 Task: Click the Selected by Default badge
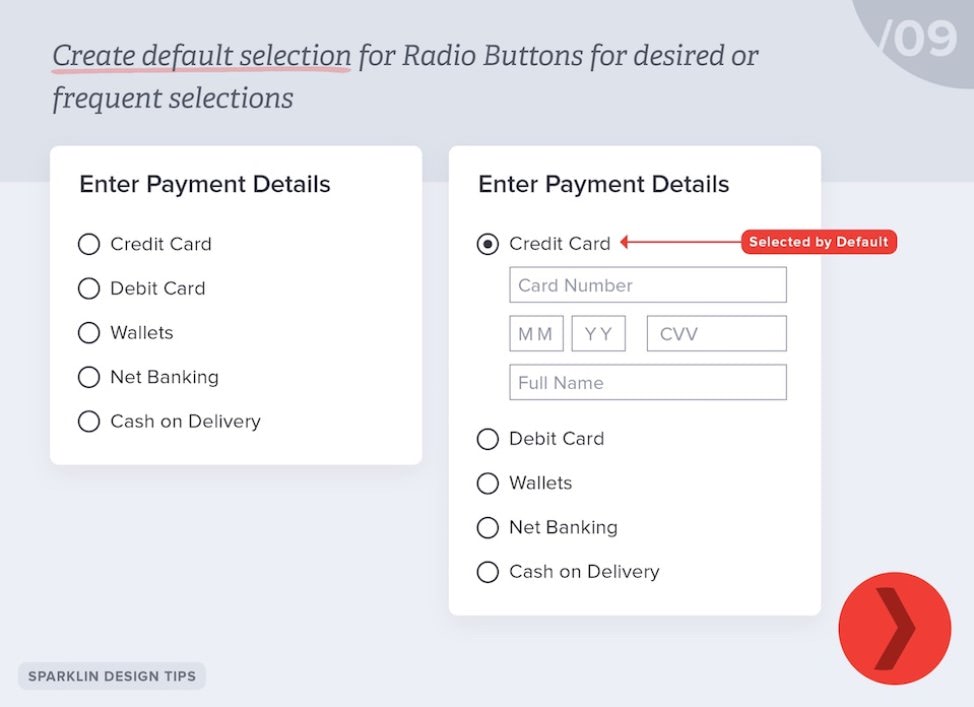point(819,242)
